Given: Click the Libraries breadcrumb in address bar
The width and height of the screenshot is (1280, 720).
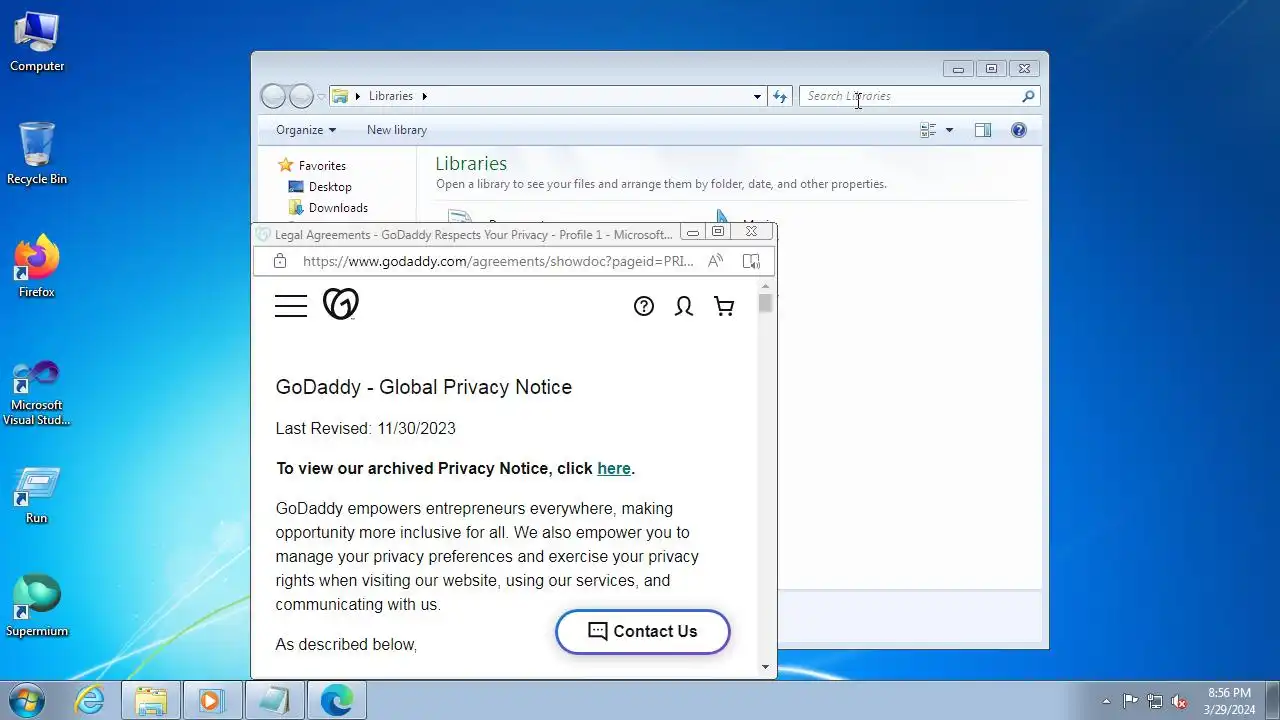Looking at the screenshot, I should [391, 96].
